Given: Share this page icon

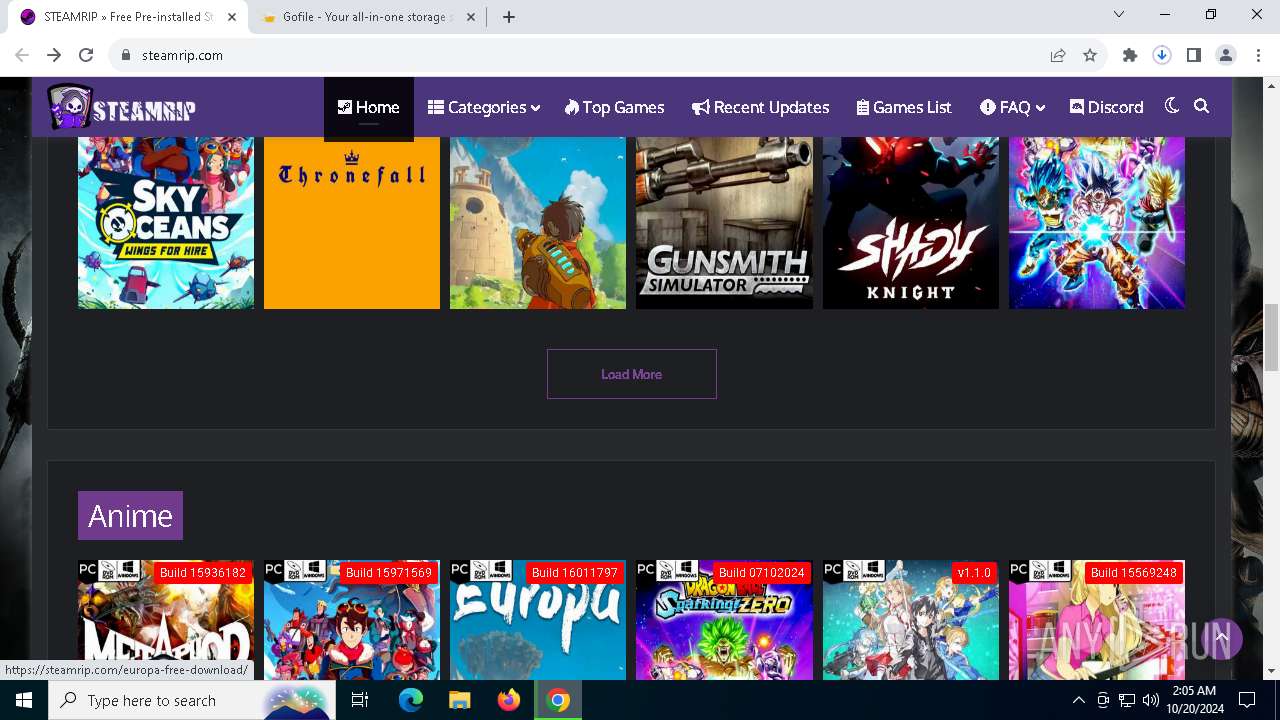Looking at the screenshot, I should (1058, 55).
